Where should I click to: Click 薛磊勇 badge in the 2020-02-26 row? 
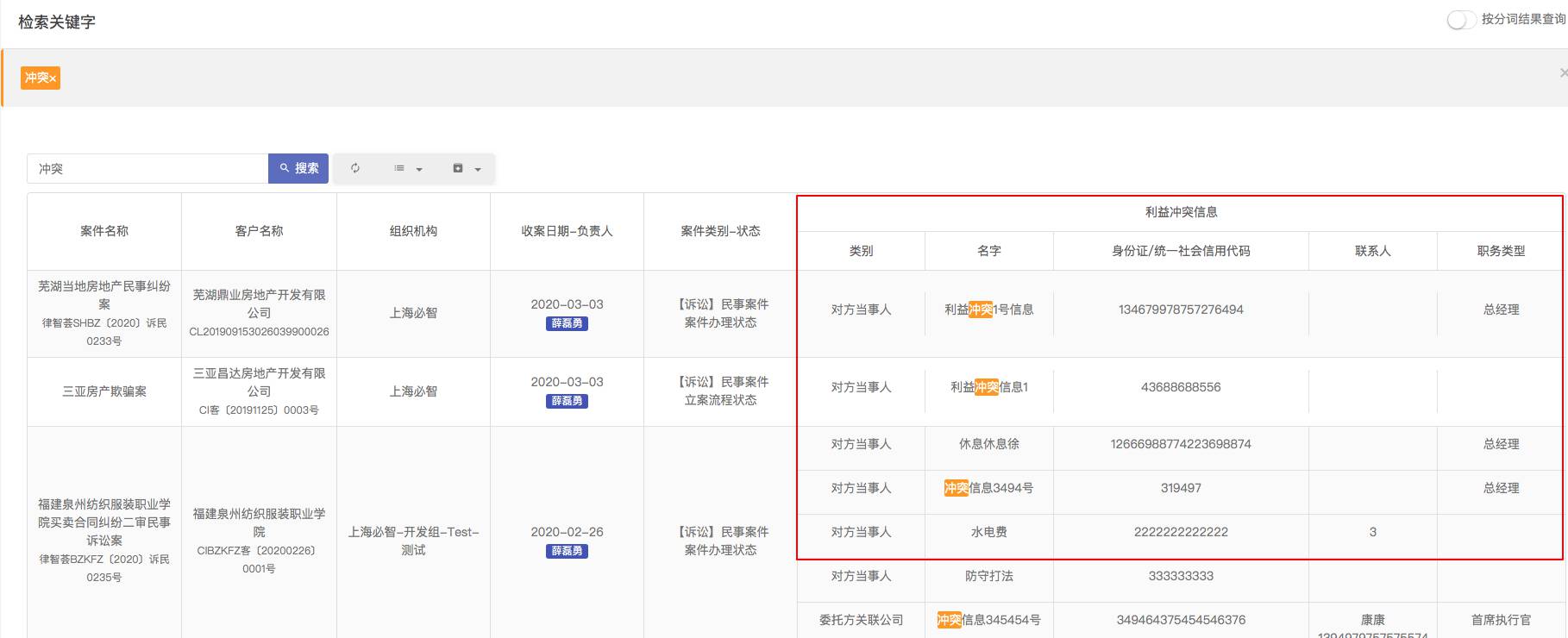[567, 551]
